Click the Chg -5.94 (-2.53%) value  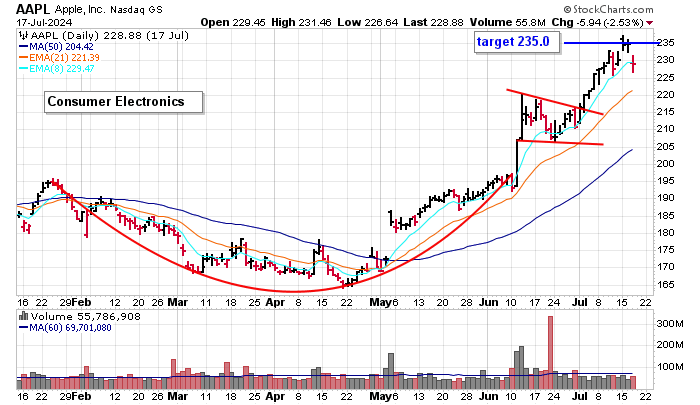[597, 22]
